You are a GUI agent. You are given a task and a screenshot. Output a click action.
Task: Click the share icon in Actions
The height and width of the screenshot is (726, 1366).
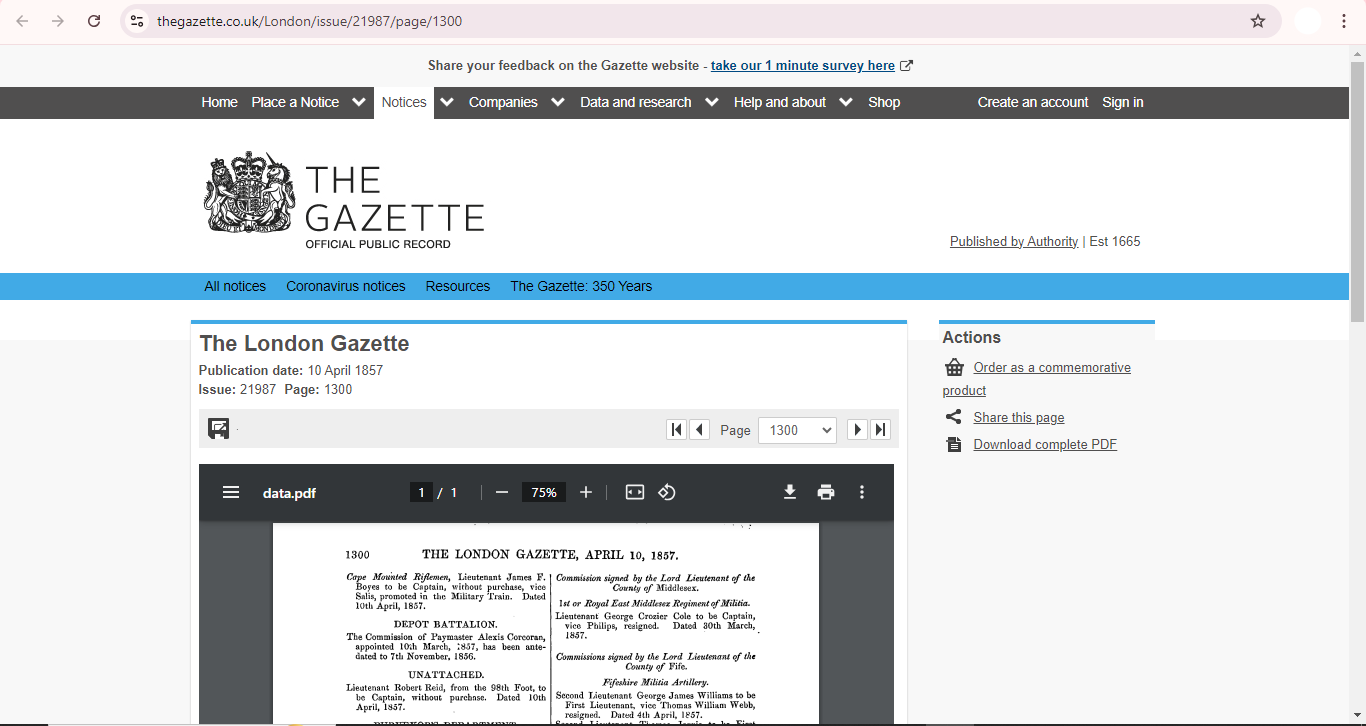954,418
